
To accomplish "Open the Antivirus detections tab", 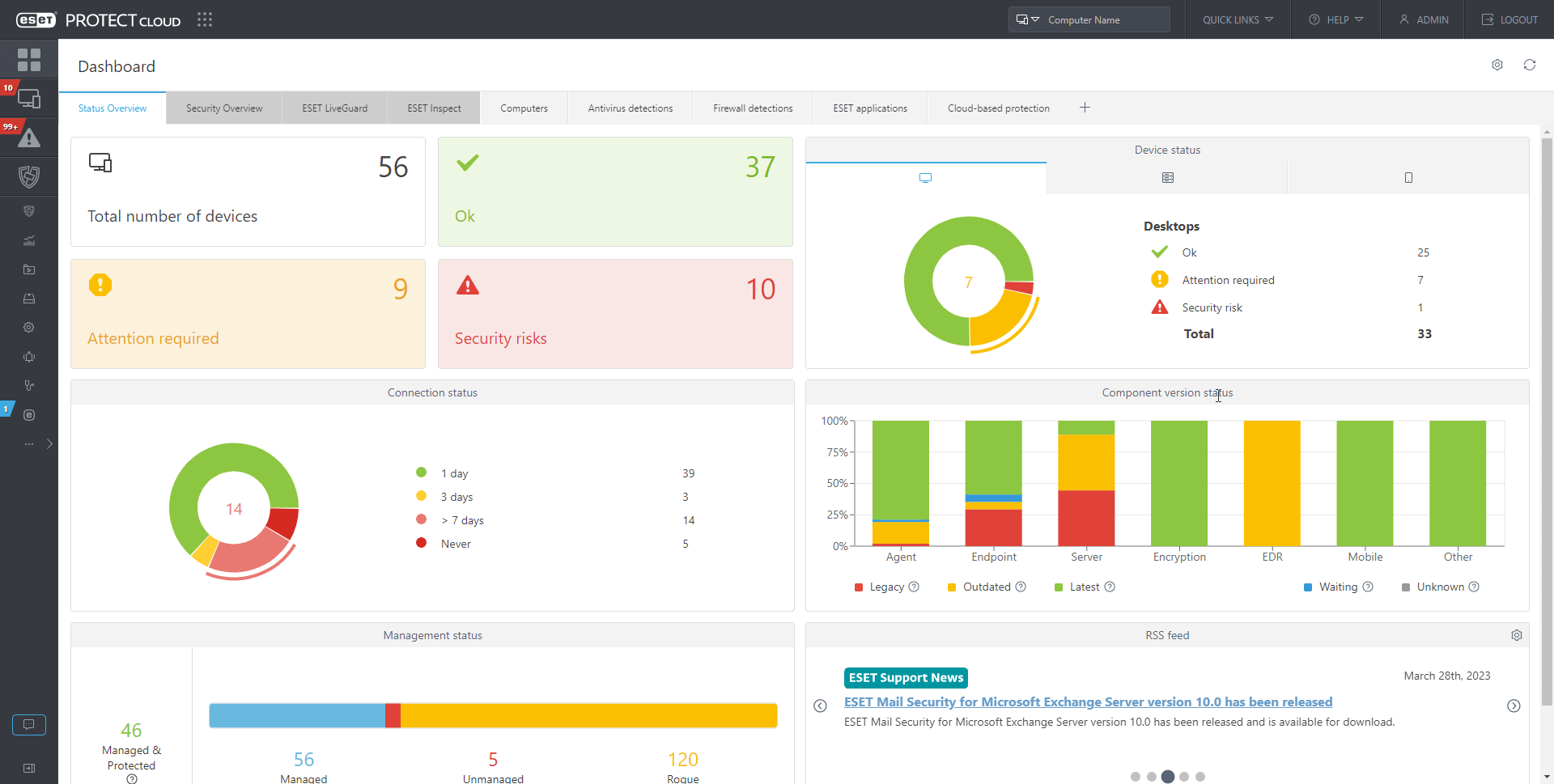I will (x=631, y=108).
